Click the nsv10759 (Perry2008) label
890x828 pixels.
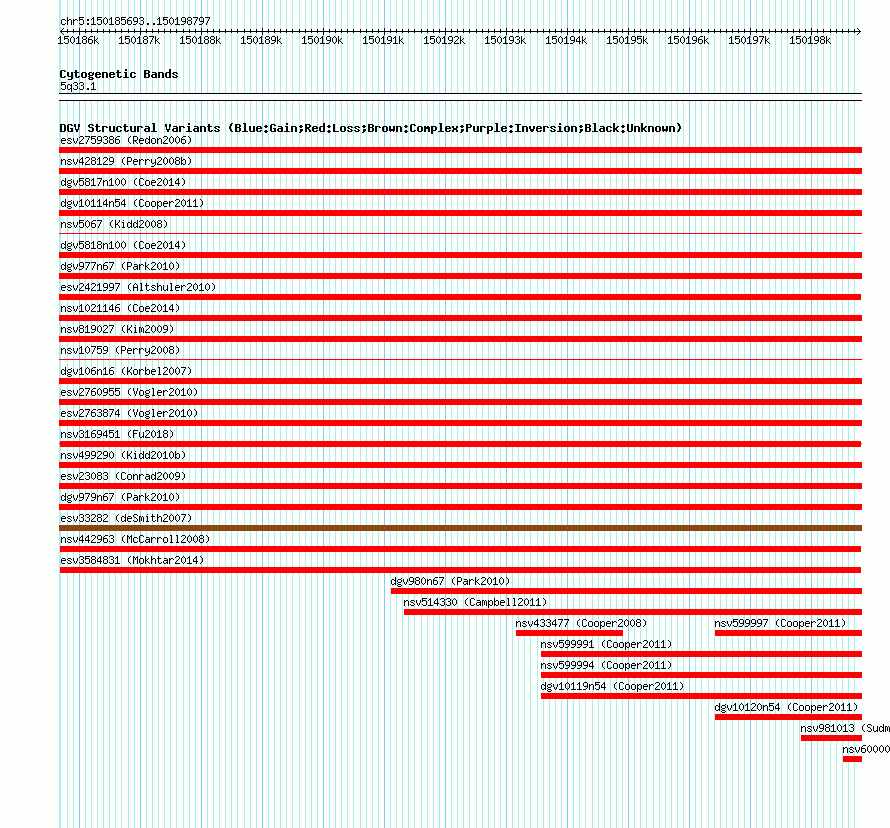coord(120,350)
